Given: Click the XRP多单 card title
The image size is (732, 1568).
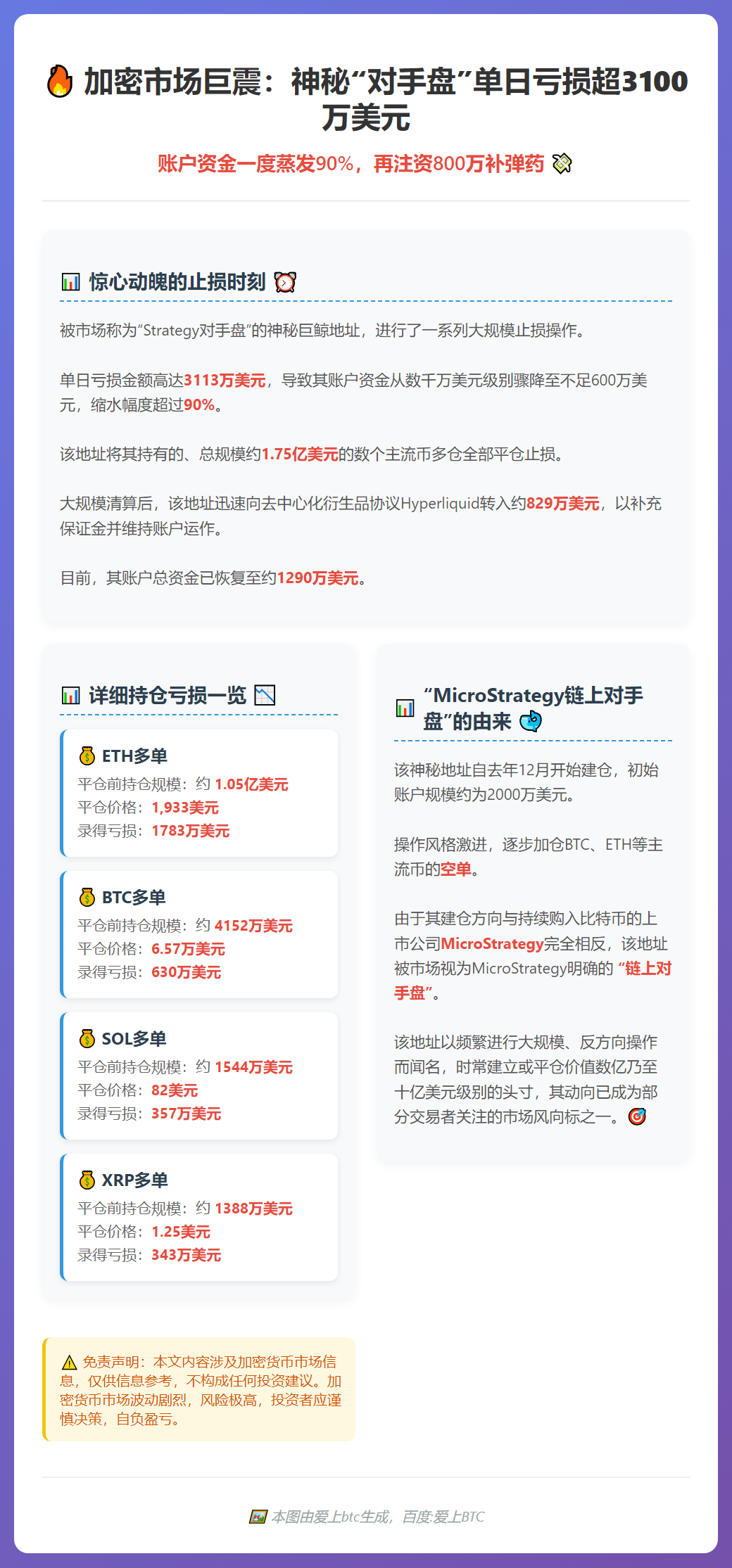Looking at the screenshot, I should 135,1180.
